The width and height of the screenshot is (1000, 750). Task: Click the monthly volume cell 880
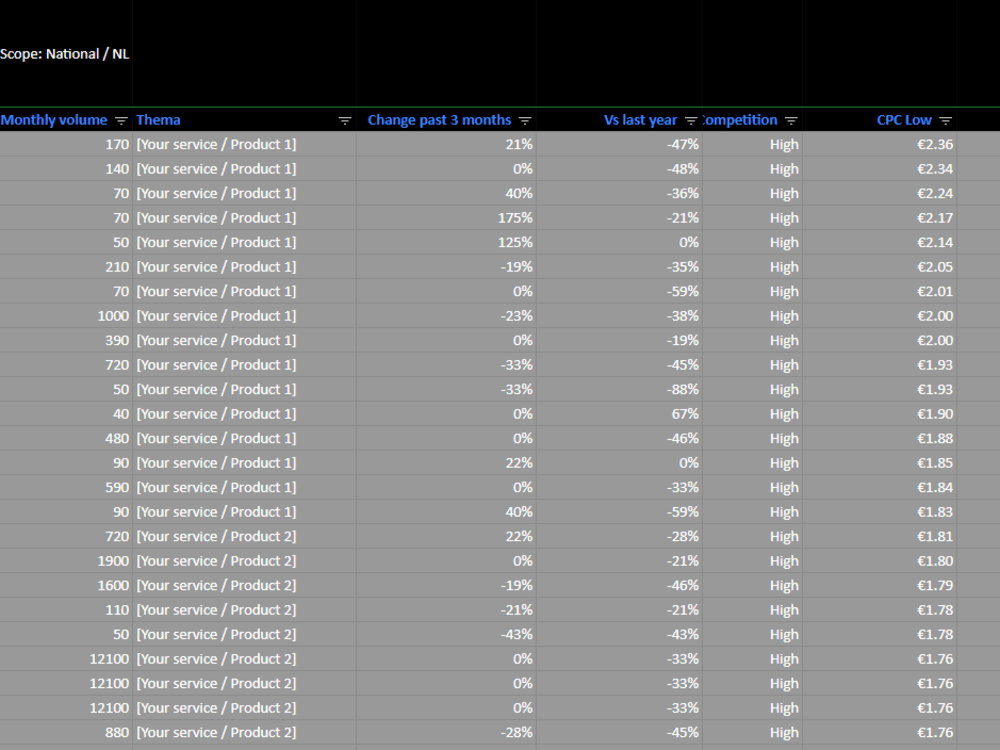[66, 733]
